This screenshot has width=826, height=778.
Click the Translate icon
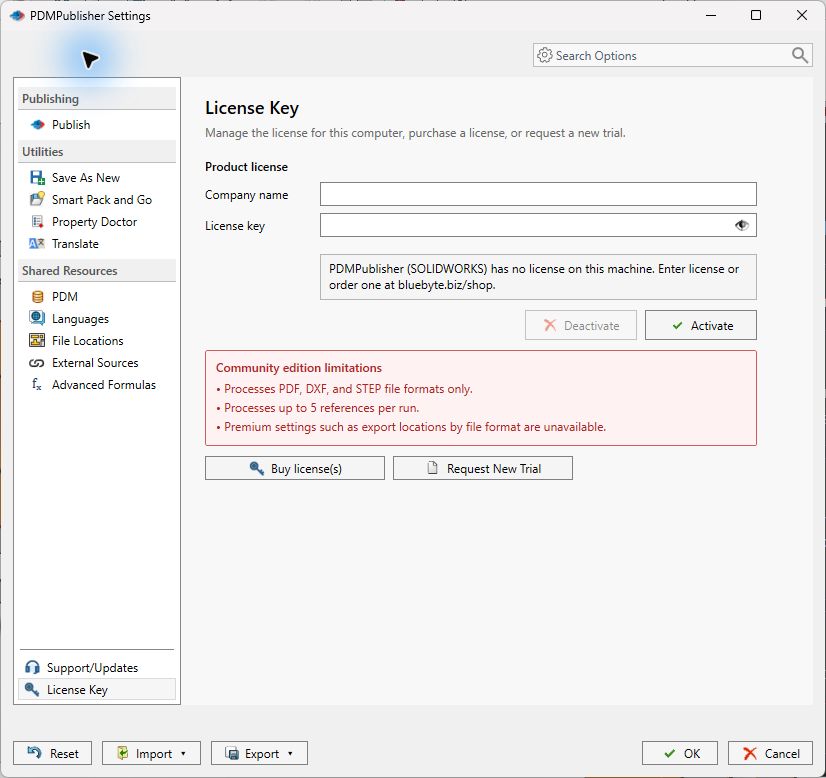tap(37, 243)
